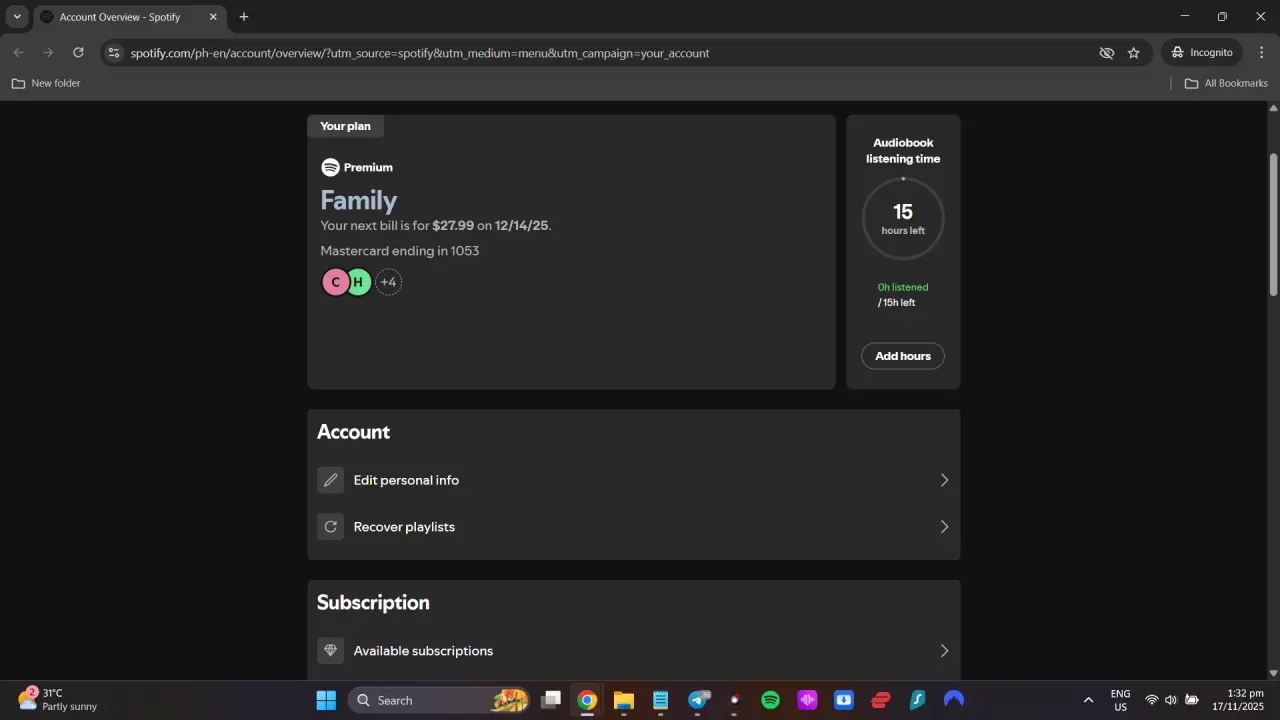Image resolution: width=1280 pixels, height=720 pixels.
Task: Click the ENG US language indicator
Action: 1121,700
